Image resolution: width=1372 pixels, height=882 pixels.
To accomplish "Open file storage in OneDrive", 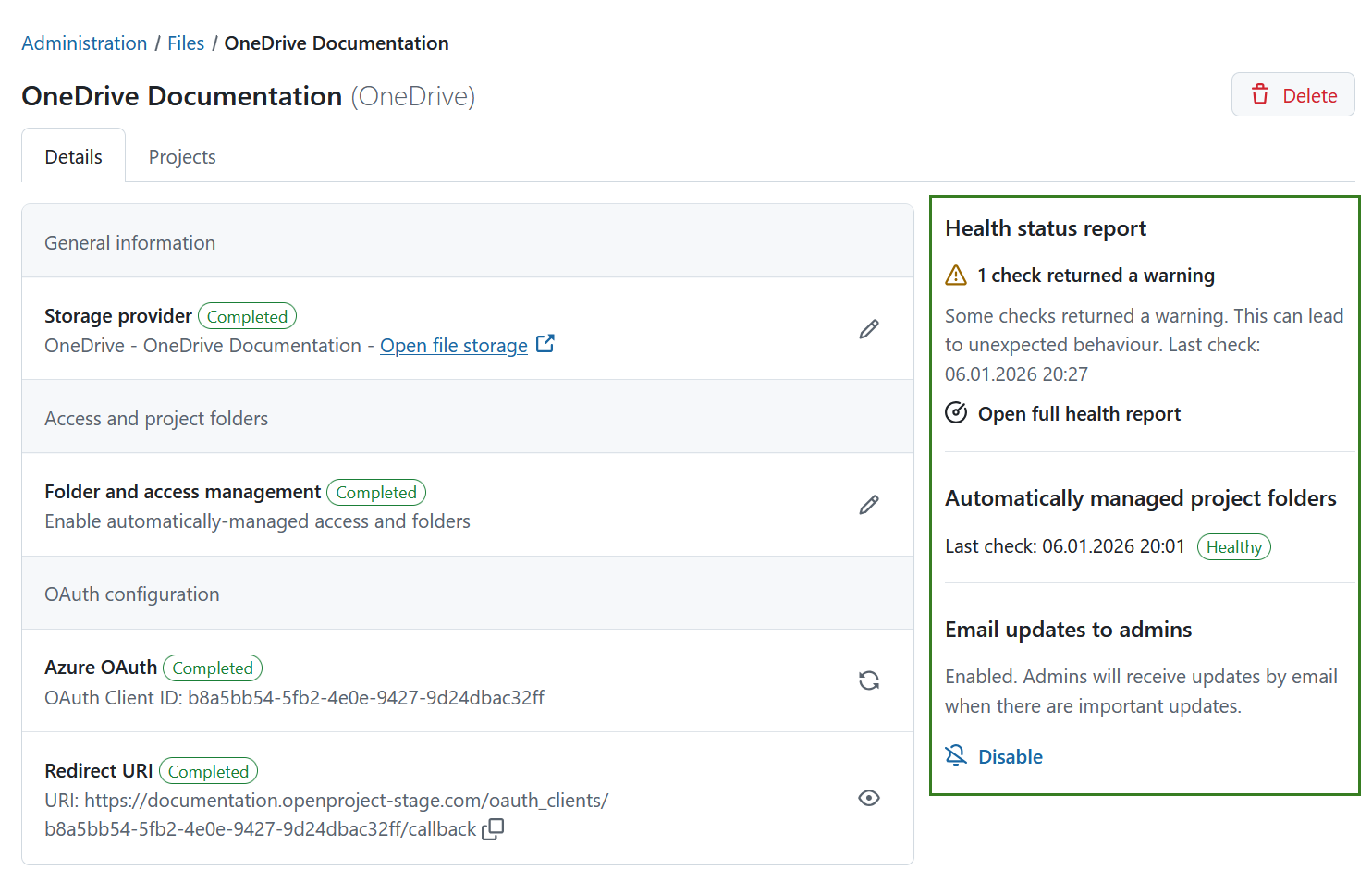I will pyautogui.click(x=453, y=345).
